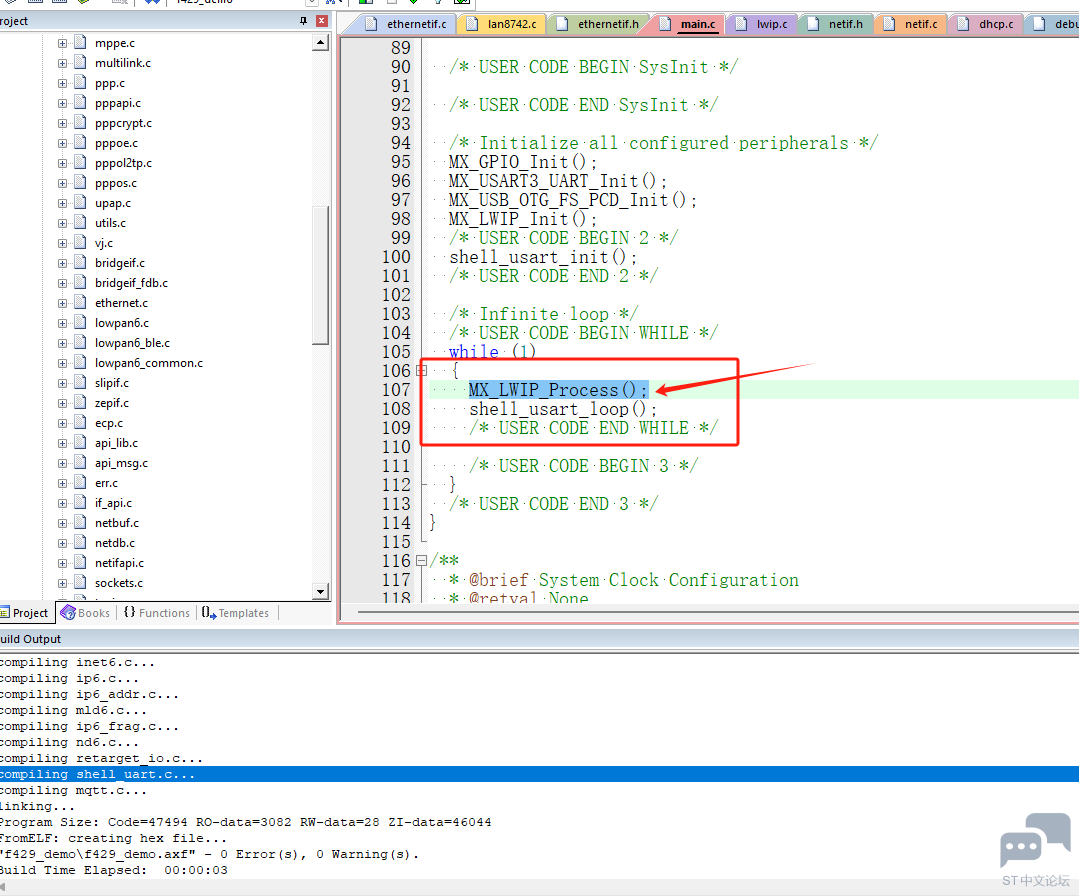
Task: Select lowpan6_ble.c file in tree
Action: point(132,343)
